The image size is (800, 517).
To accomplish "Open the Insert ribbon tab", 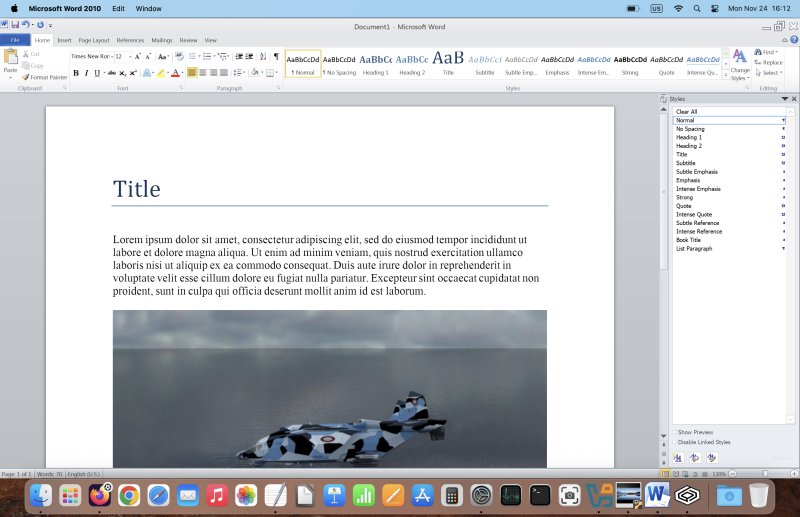I will 64,40.
